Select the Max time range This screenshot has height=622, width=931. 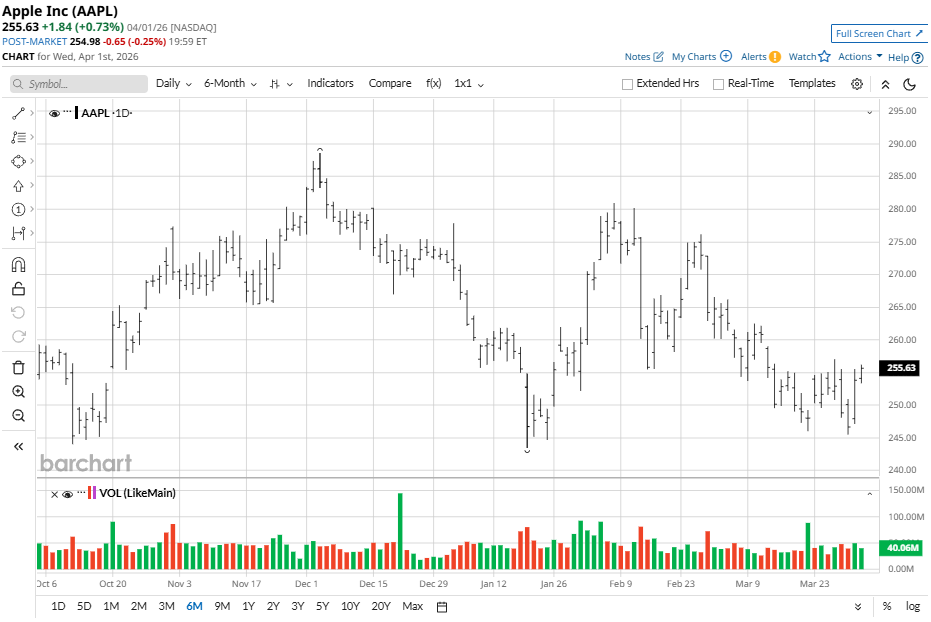click(x=412, y=606)
